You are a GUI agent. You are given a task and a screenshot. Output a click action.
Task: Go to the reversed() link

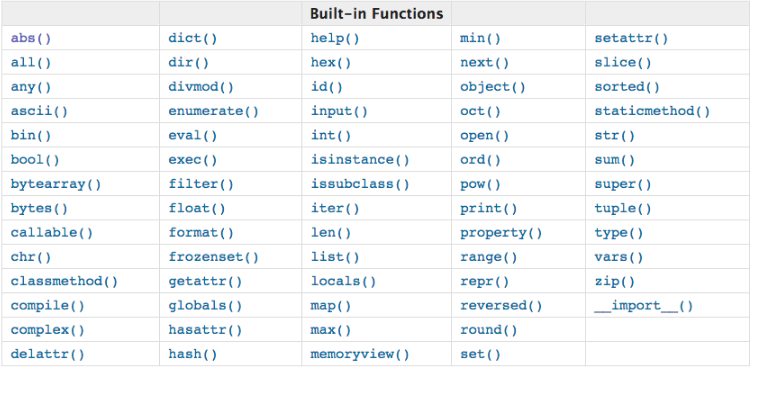point(501,306)
